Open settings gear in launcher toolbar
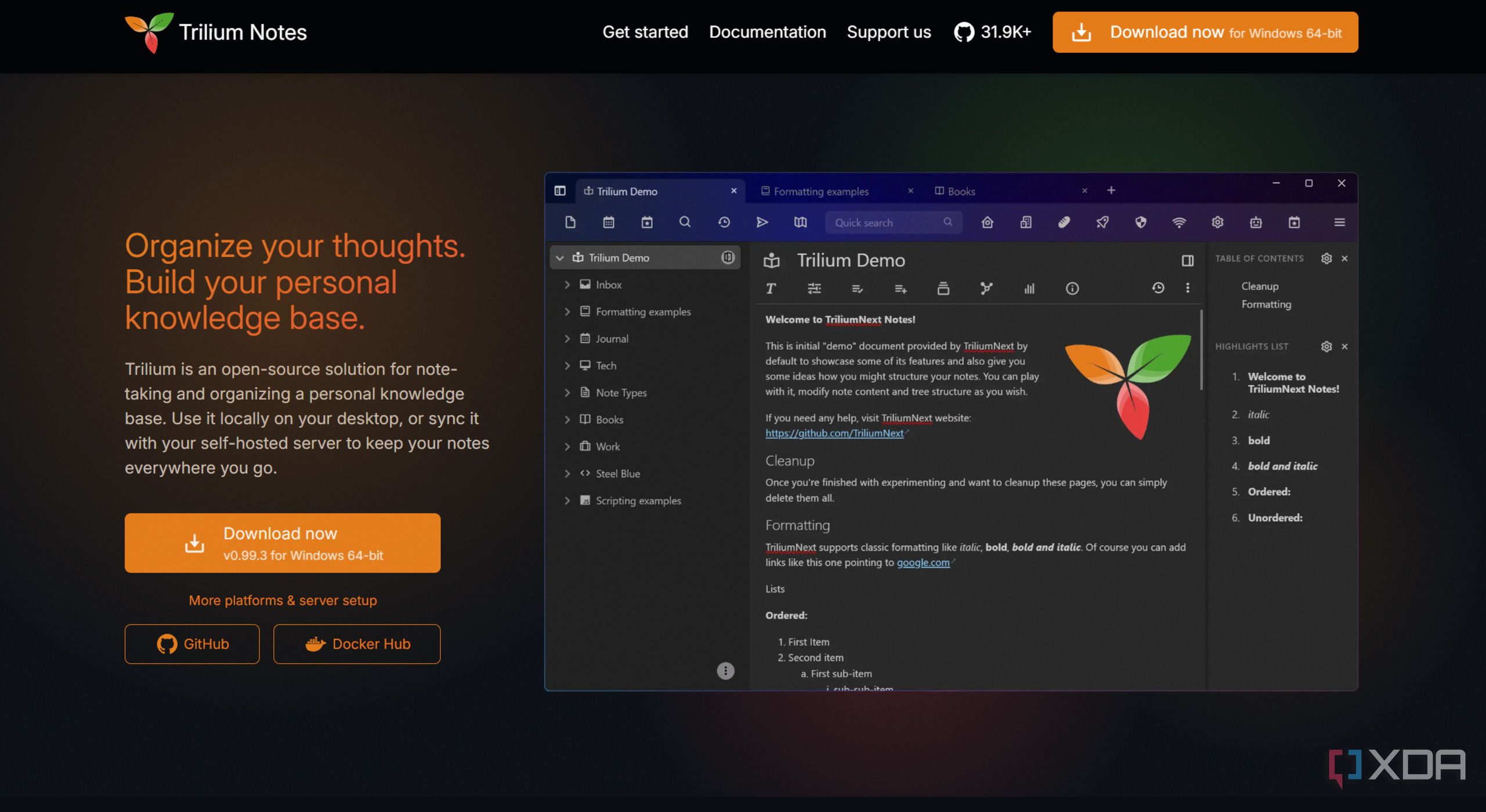This screenshot has width=1486, height=812. tap(1217, 222)
